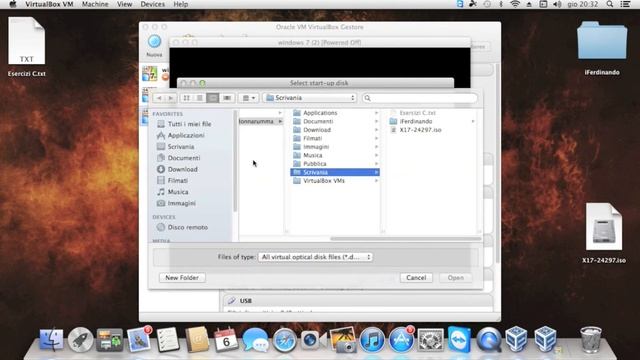
Task: Select the Pubblica folder in column
Action: [x=335, y=164]
